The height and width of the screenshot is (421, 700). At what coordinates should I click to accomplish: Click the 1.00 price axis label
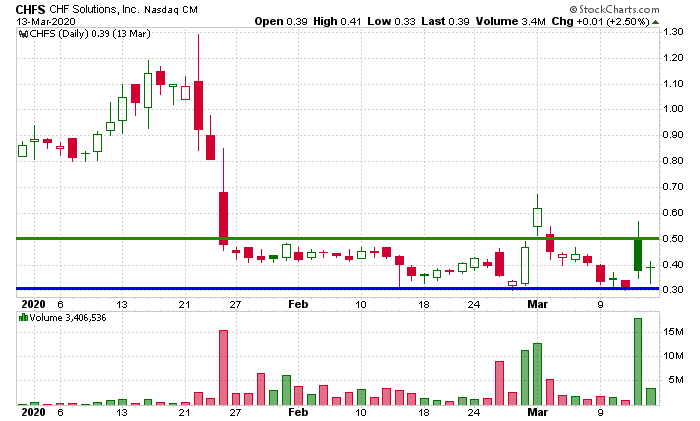[x=673, y=108]
